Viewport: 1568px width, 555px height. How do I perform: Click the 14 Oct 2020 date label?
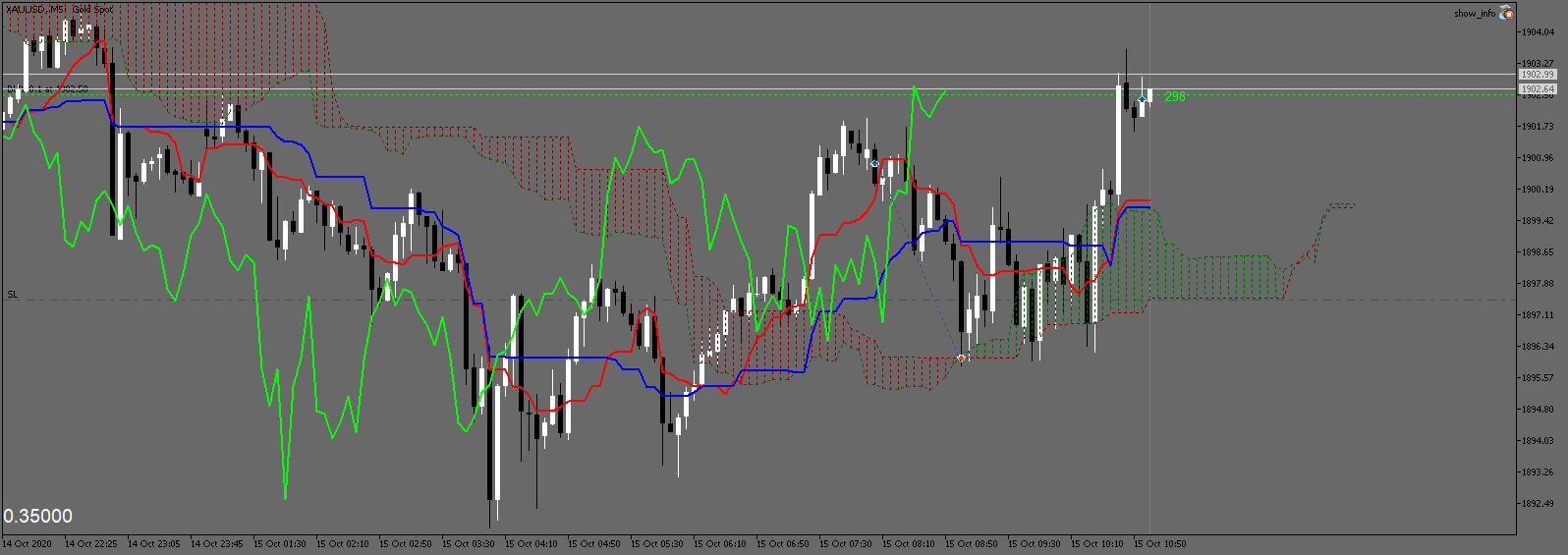pos(28,543)
